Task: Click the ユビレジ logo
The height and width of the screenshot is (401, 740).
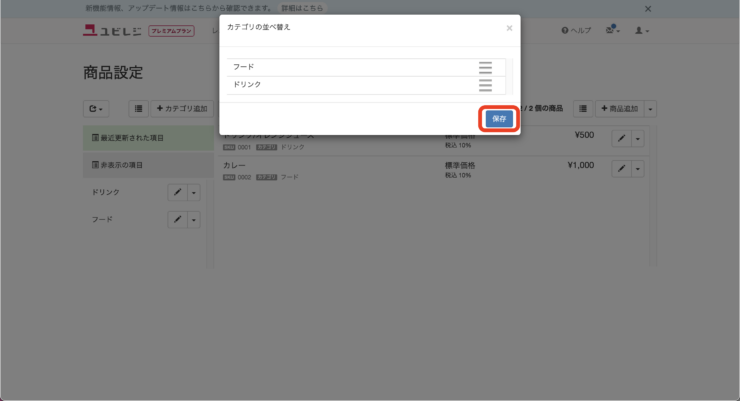Action: pyautogui.click(x=112, y=31)
